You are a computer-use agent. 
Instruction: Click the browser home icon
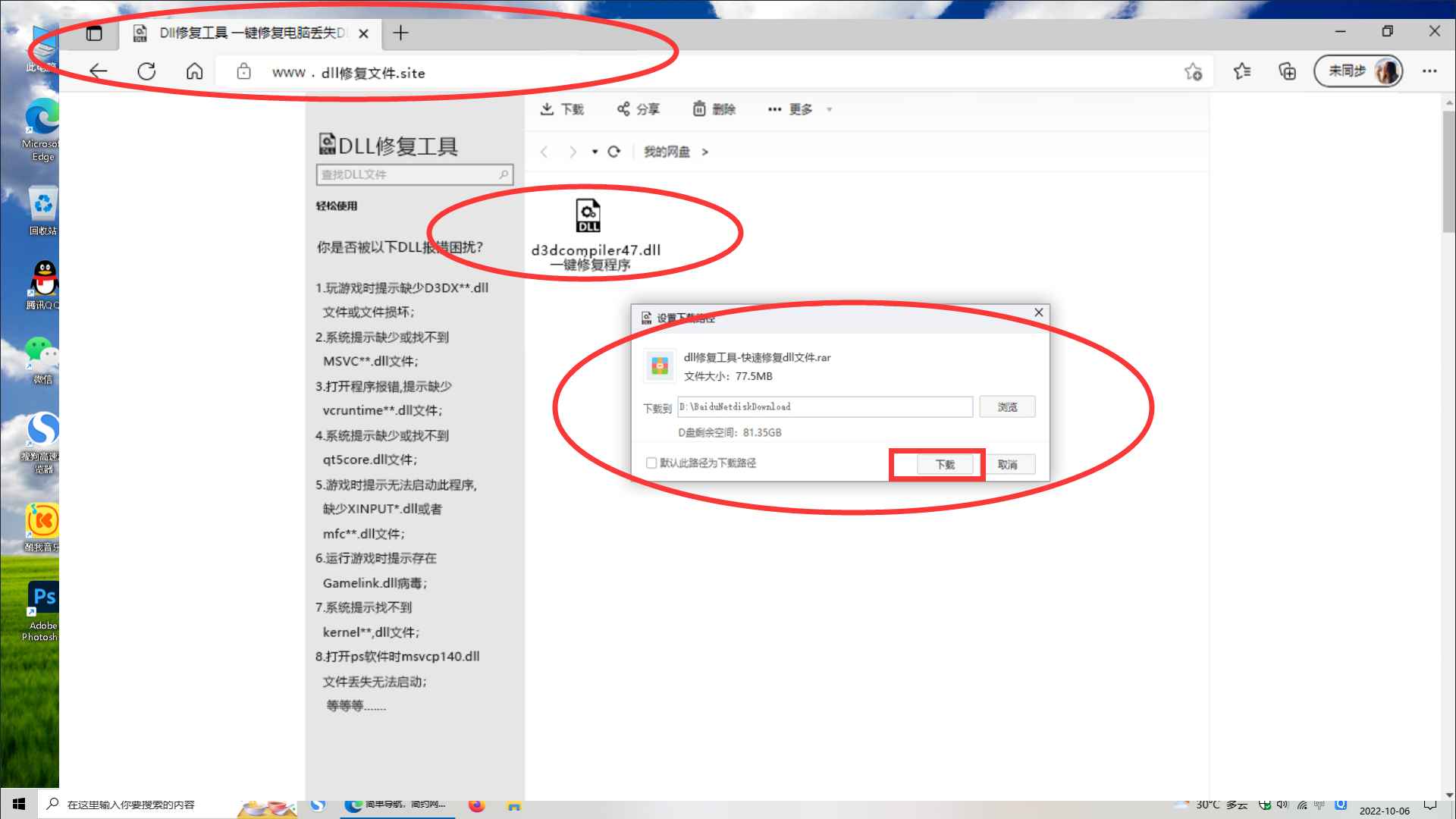pyautogui.click(x=194, y=71)
